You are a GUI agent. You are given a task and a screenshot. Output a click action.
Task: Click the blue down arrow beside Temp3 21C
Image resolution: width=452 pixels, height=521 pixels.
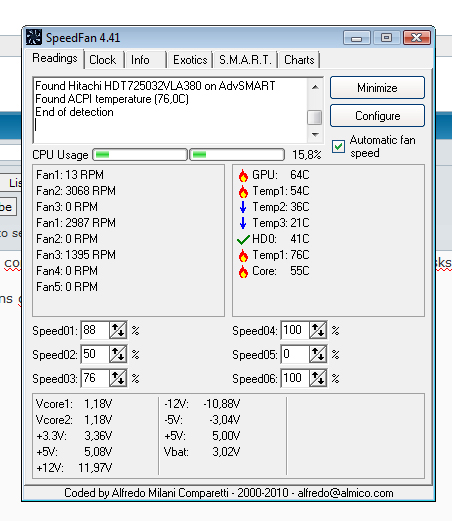click(243, 223)
